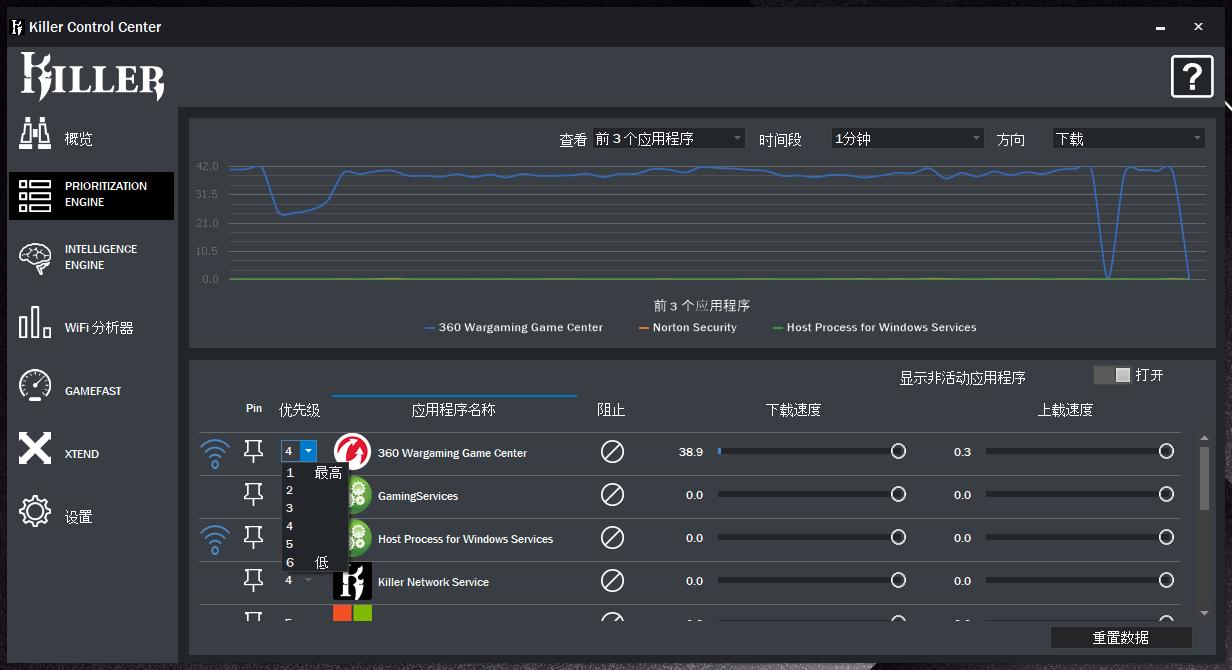Pin the Killer Network Service row
The image size is (1232, 670).
point(254,581)
